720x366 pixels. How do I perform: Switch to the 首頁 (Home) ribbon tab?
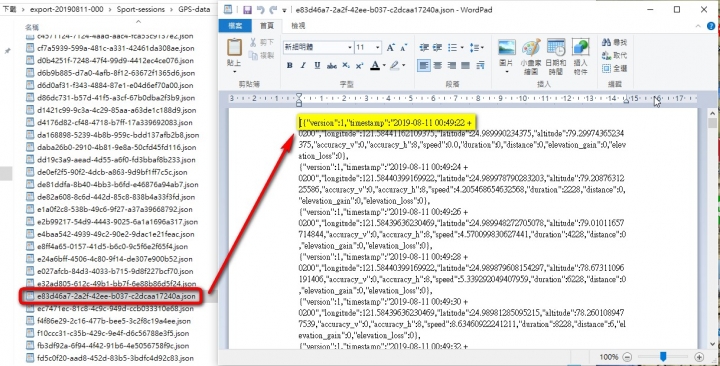coord(267,26)
